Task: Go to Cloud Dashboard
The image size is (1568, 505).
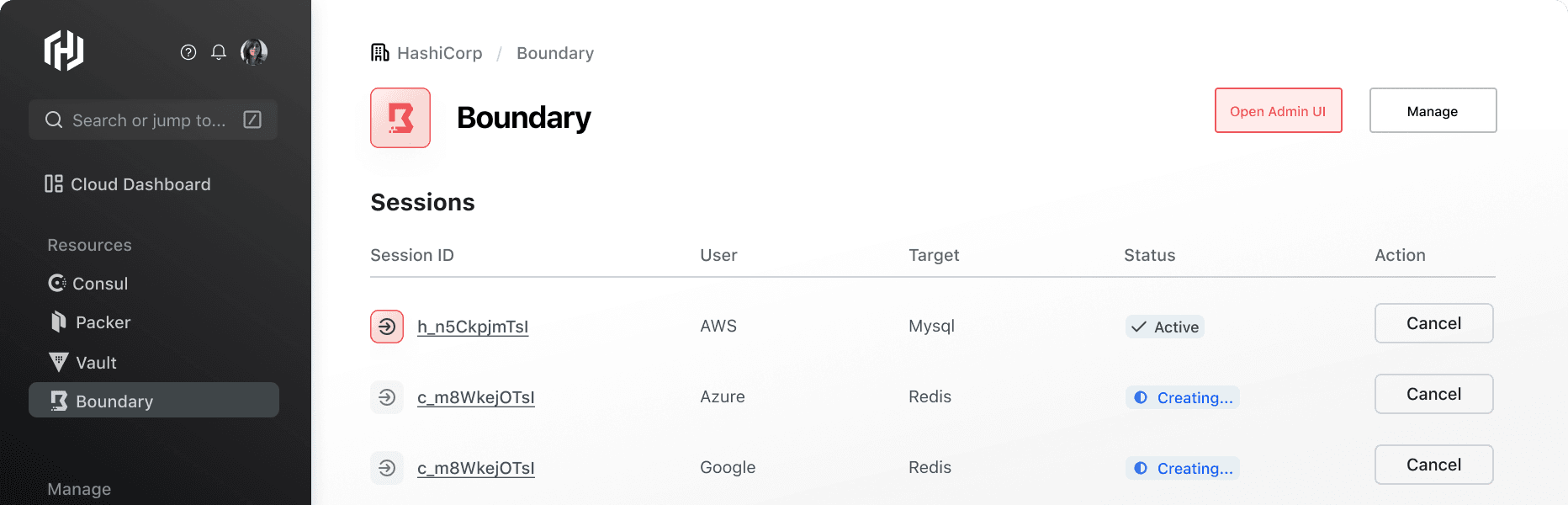Action: pos(128,183)
